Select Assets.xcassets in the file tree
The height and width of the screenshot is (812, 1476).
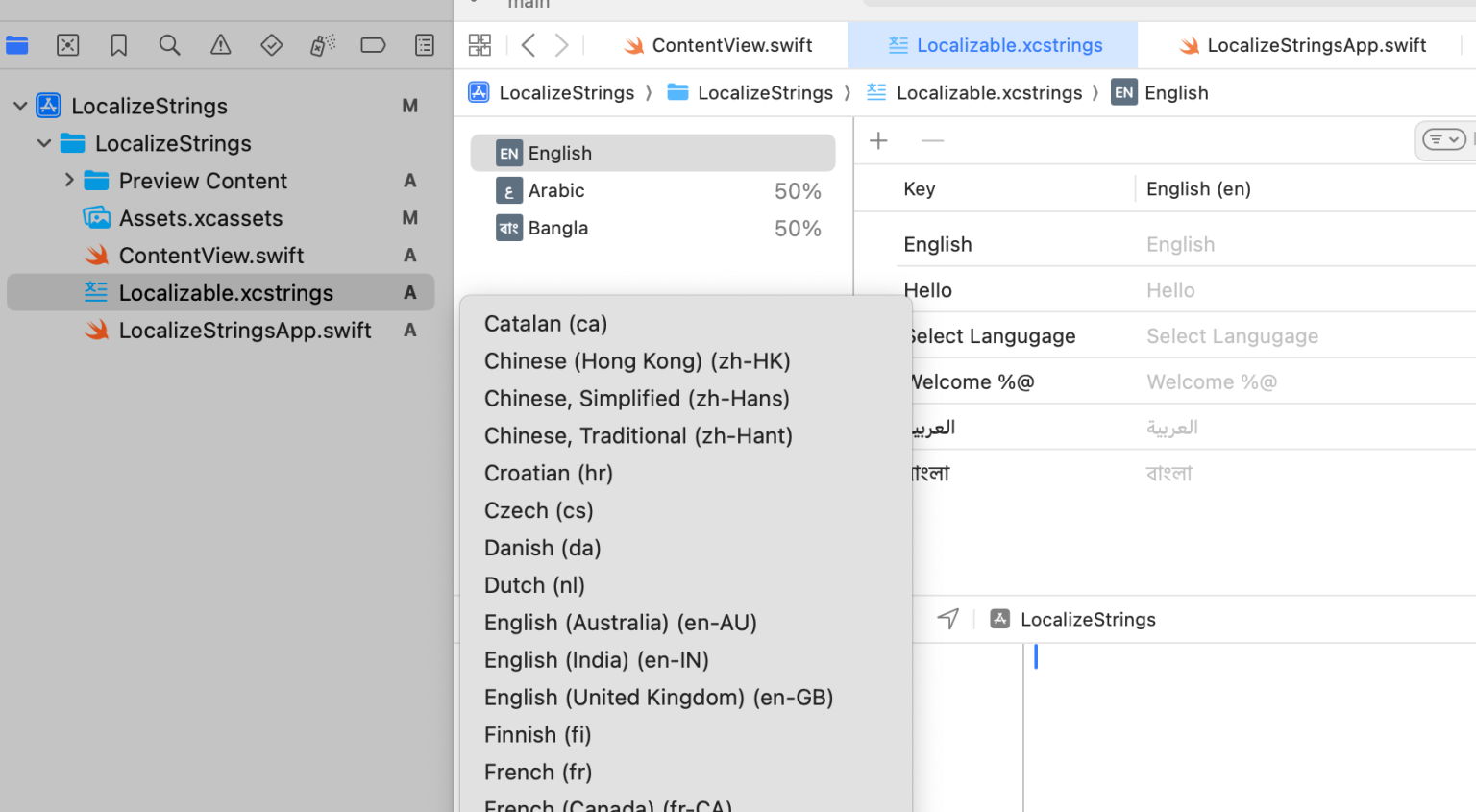coord(200,218)
